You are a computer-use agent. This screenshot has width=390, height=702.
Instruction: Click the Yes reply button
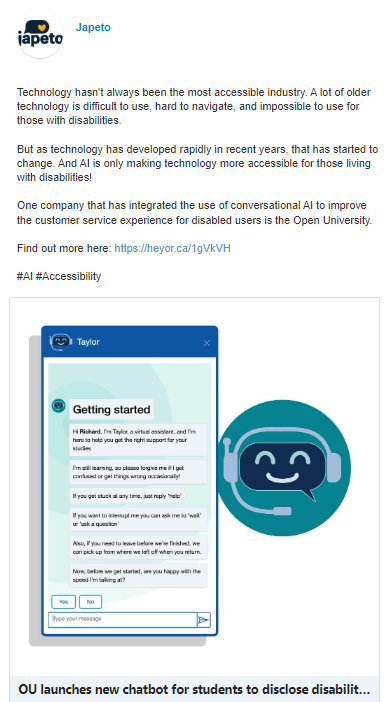pyautogui.click(x=64, y=602)
